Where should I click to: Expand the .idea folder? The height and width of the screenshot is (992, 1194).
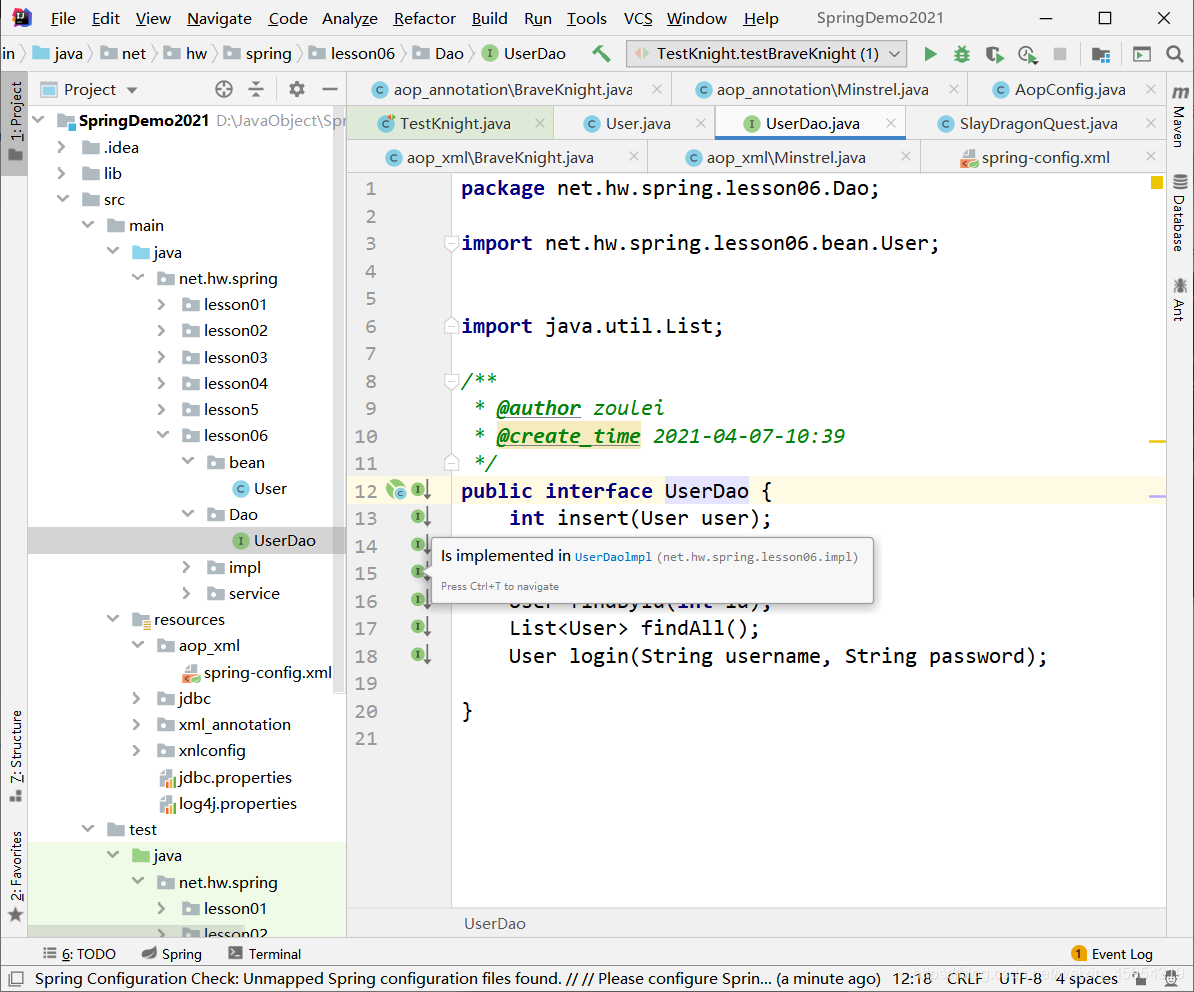62,147
